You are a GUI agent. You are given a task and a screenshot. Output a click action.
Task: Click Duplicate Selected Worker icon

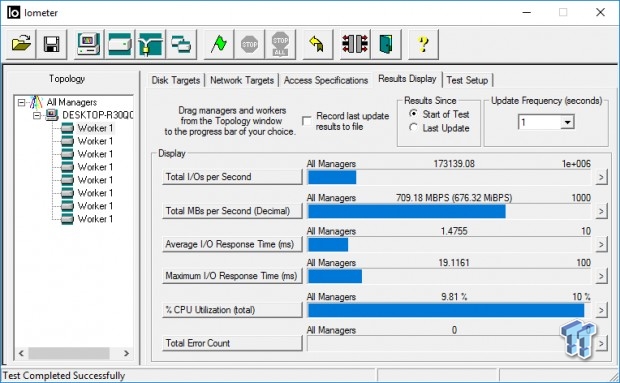[181, 44]
